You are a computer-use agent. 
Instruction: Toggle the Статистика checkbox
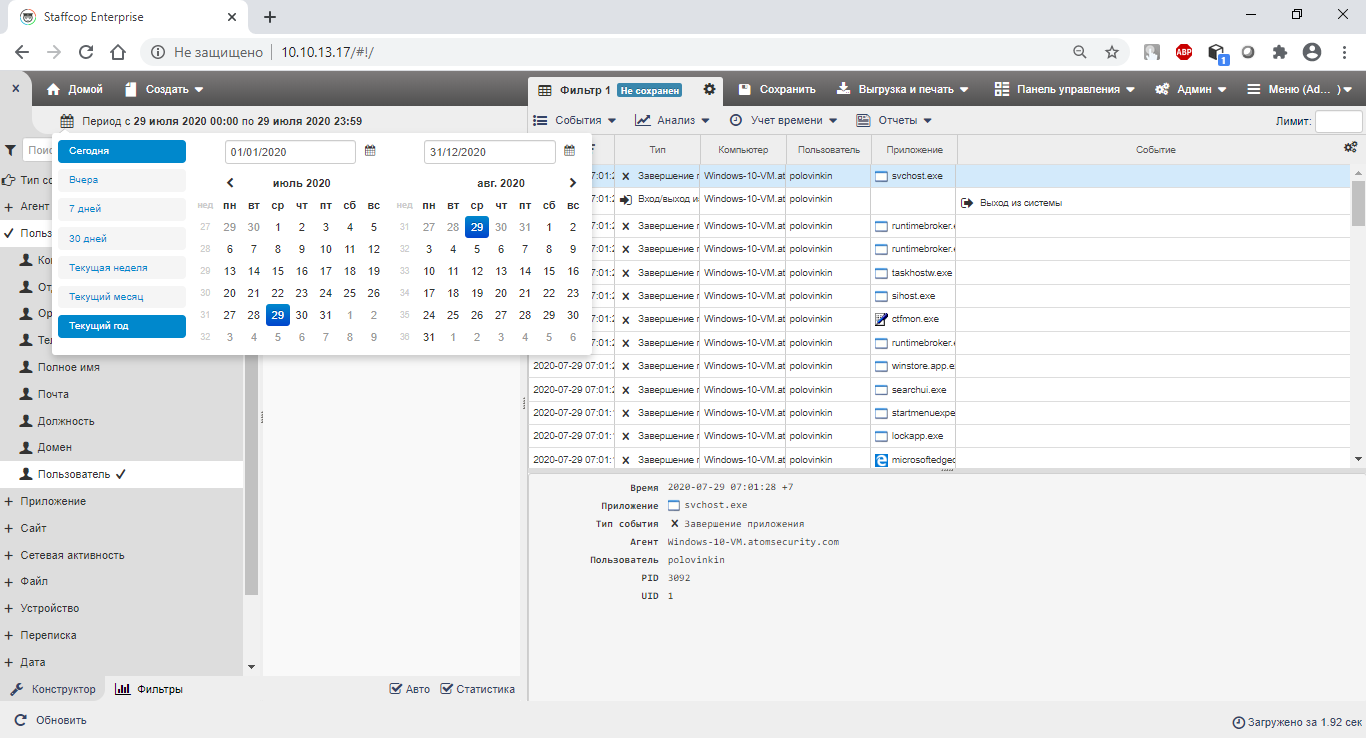coord(447,689)
